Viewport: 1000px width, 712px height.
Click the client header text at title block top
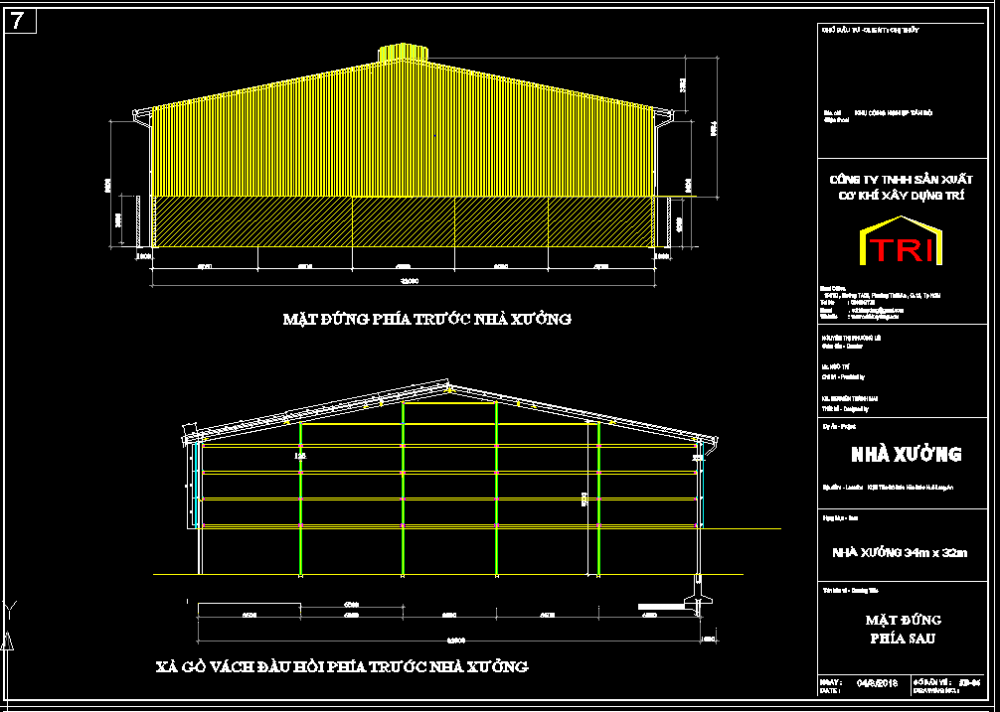point(871,30)
